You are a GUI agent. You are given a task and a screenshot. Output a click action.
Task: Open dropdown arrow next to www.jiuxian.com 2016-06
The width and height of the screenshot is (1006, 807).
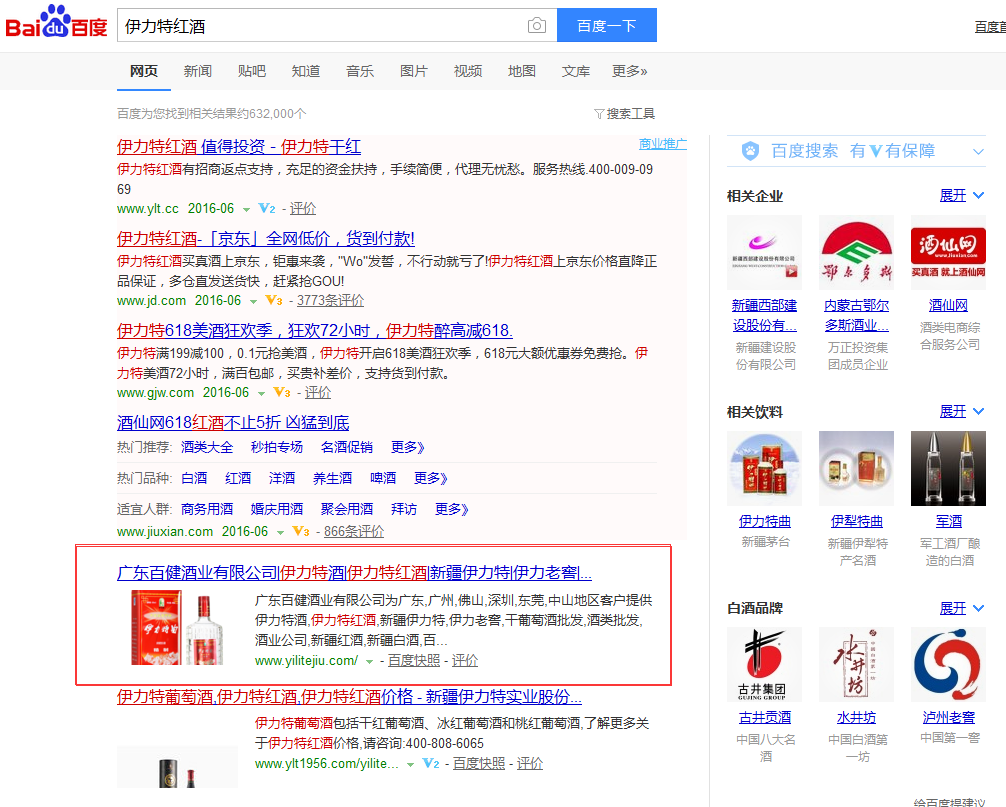click(280, 532)
